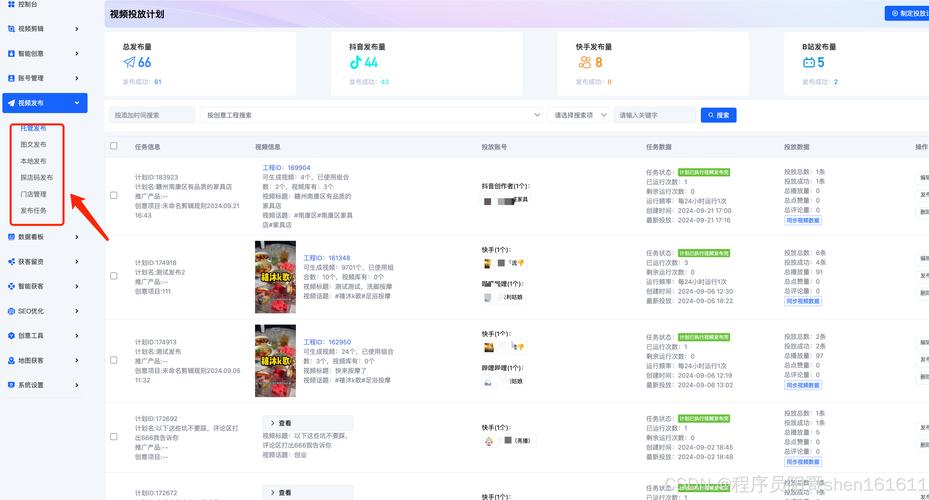Focus the 请输入关键字 keyword field
Screen dimensions: 929x500
(x=655, y=115)
